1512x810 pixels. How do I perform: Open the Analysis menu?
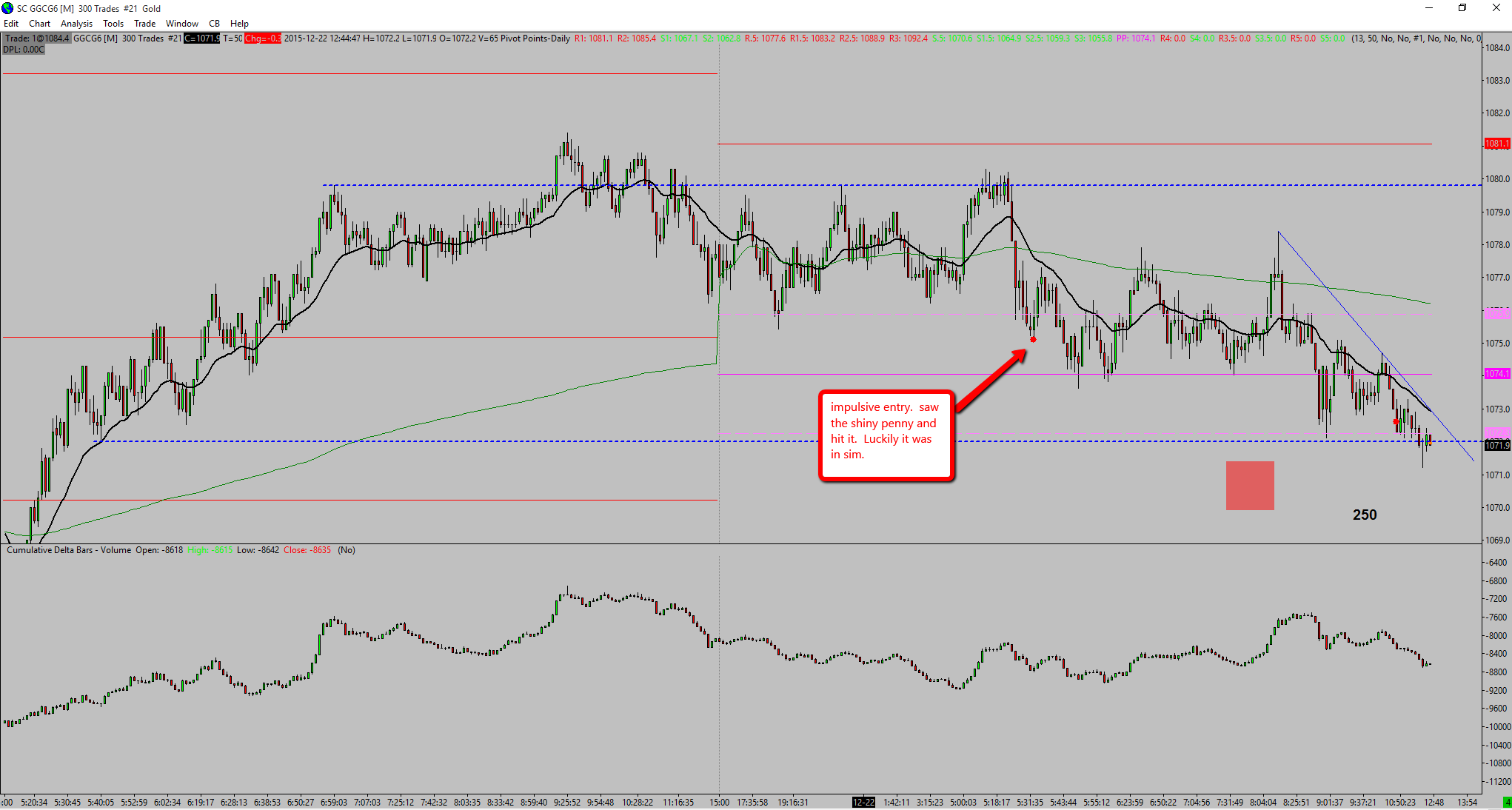point(77,24)
